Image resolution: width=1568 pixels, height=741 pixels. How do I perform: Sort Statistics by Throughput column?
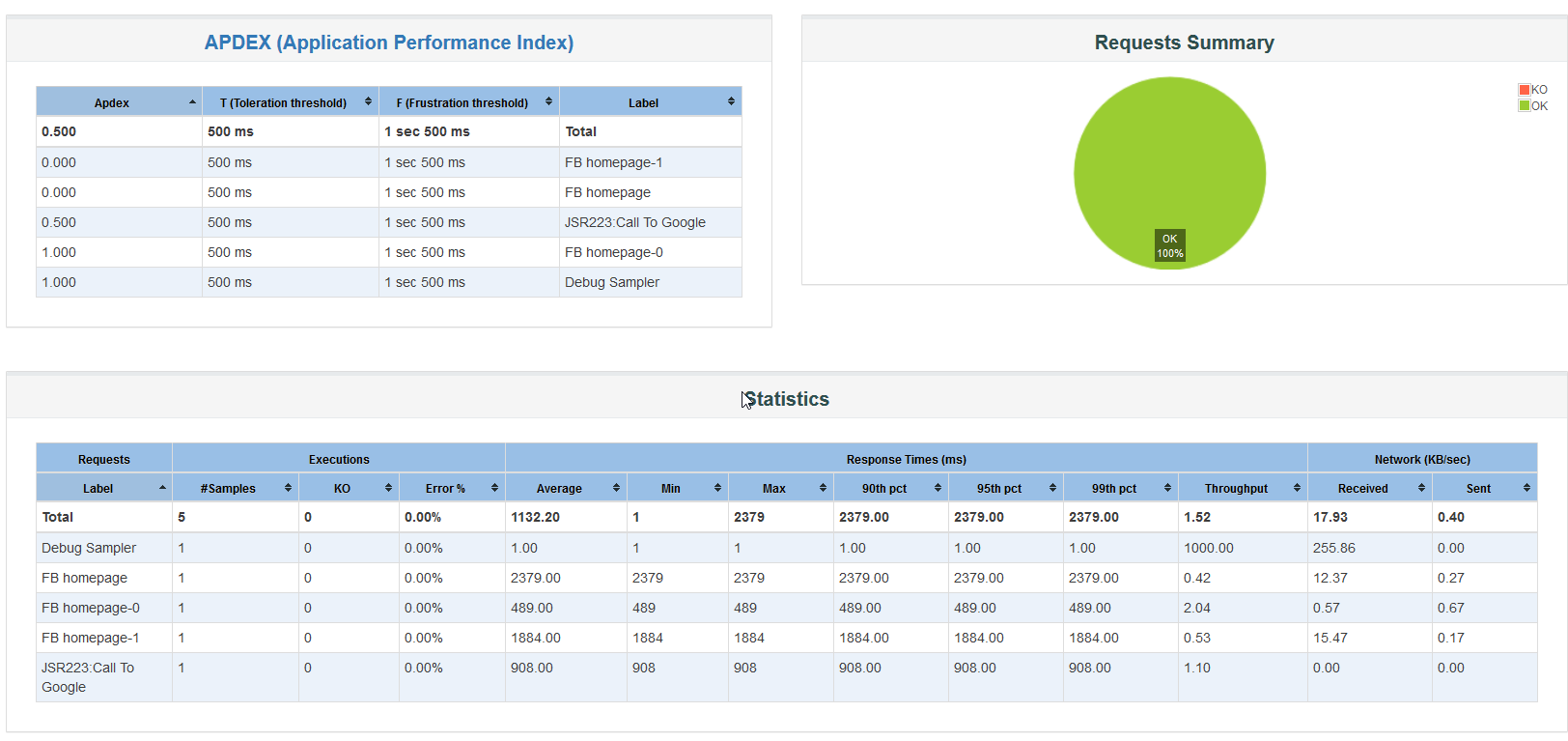(1243, 488)
